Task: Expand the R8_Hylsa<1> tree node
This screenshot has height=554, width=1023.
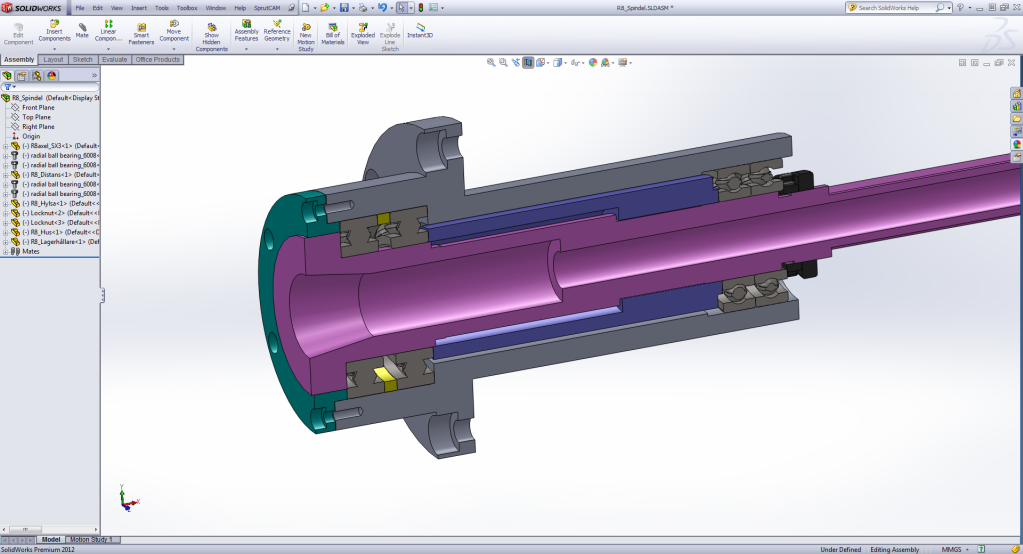Action: 5,204
